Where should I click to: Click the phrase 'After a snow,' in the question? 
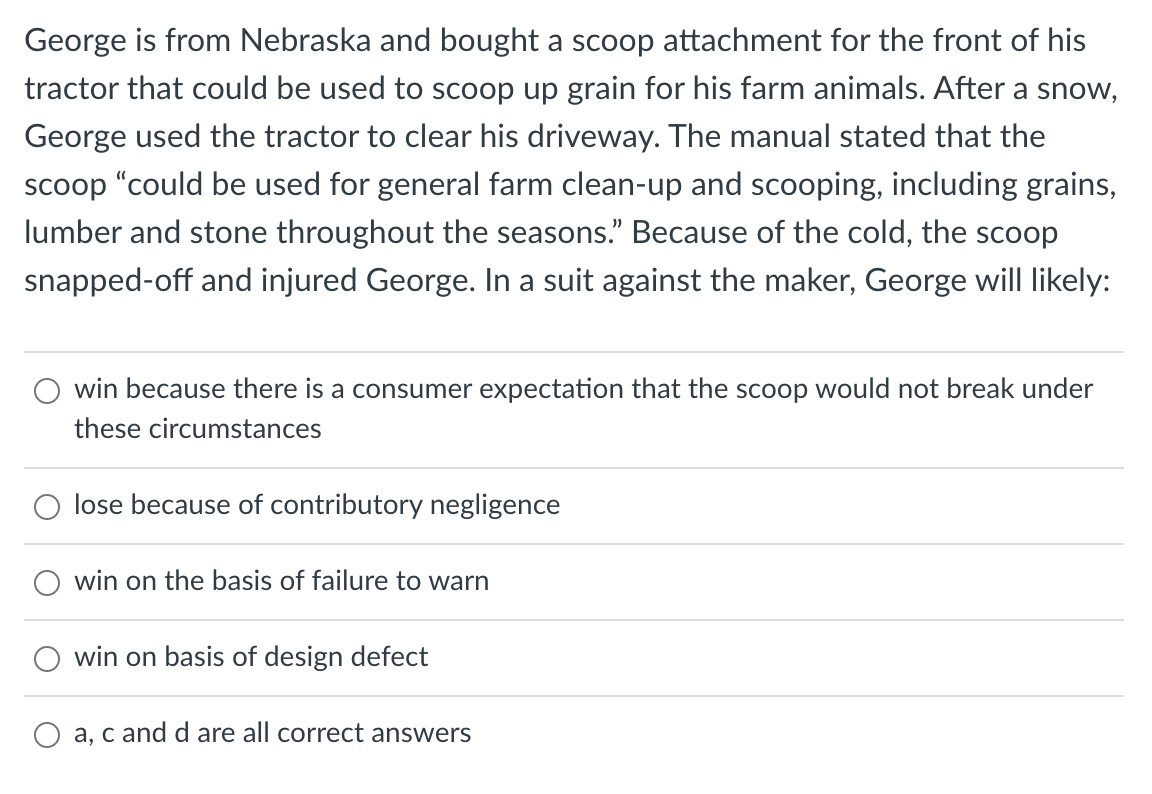click(1026, 89)
